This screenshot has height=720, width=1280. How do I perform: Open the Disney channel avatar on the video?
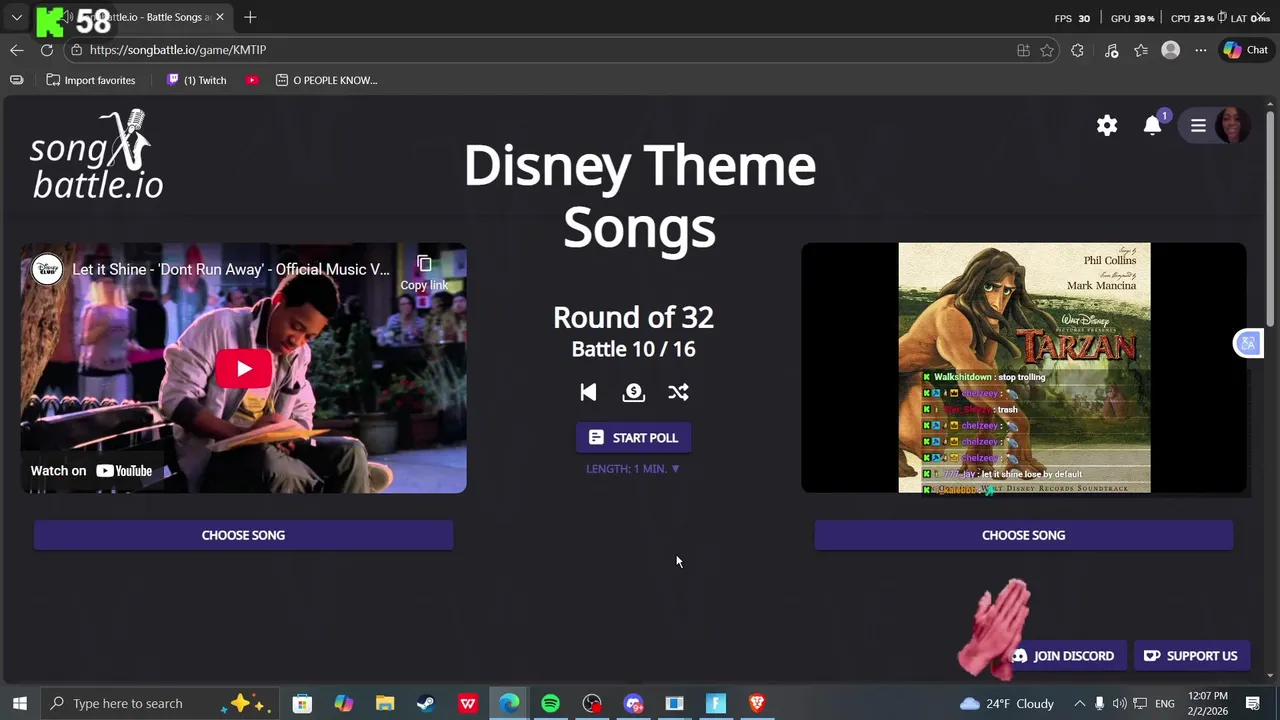point(47,269)
